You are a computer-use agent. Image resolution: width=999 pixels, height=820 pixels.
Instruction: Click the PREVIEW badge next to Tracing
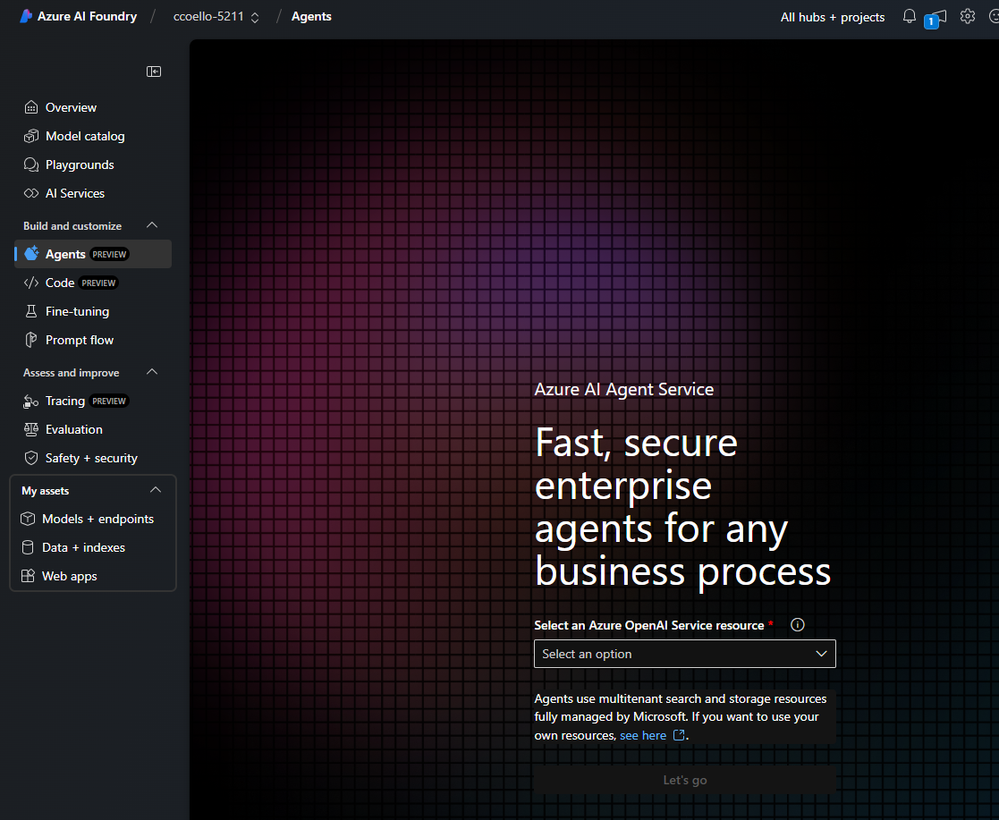(x=109, y=401)
